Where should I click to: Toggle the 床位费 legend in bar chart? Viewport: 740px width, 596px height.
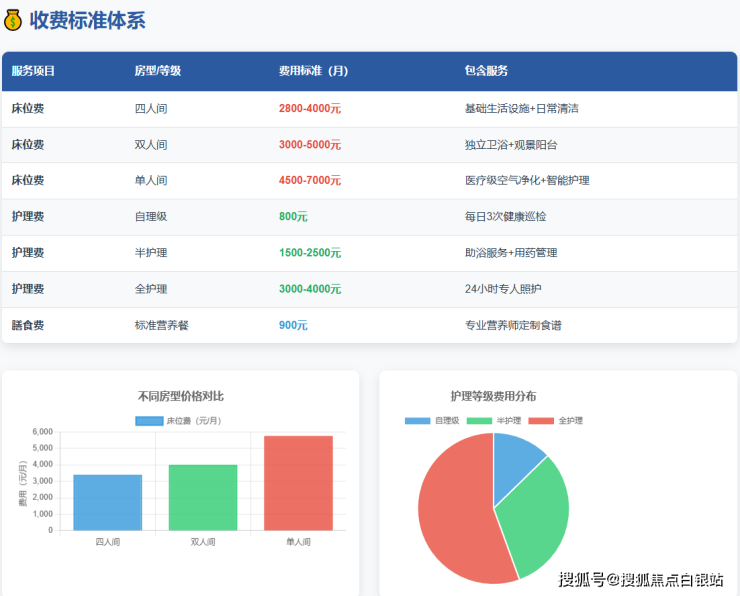click(178, 420)
